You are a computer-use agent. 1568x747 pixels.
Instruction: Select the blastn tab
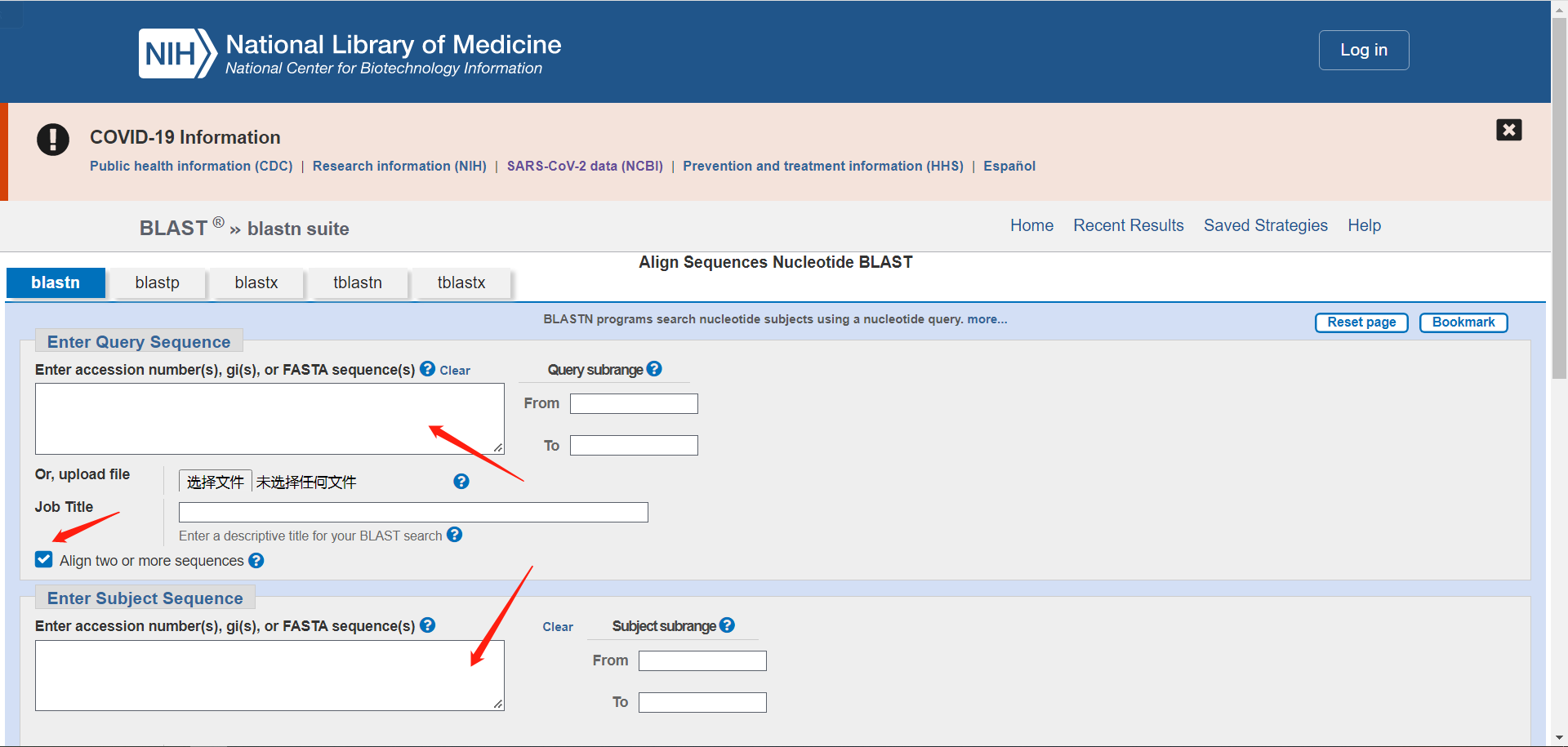click(x=56, y=282)
